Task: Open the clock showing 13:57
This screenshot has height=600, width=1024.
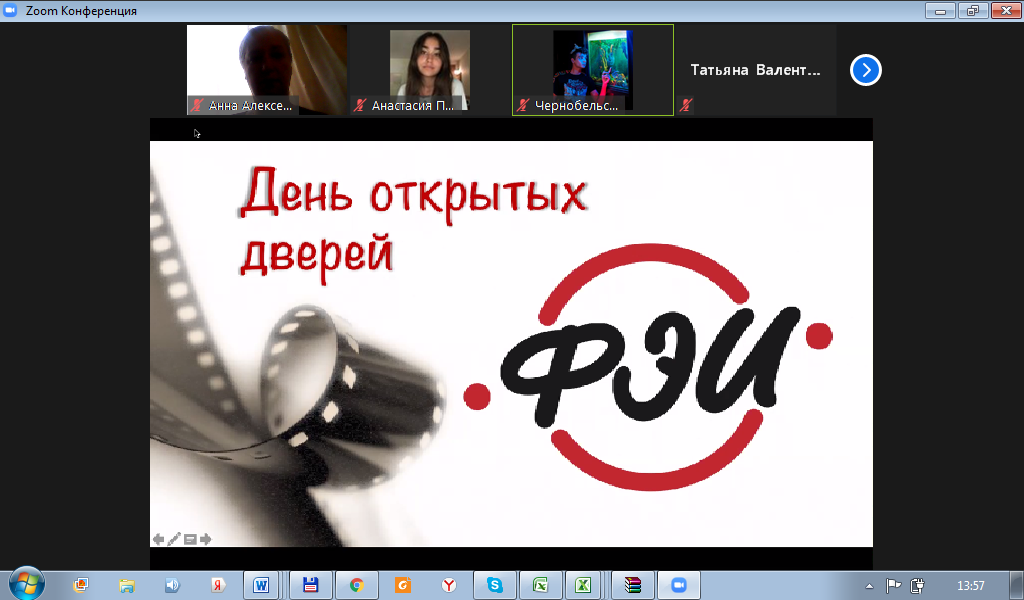Action: 970,586
